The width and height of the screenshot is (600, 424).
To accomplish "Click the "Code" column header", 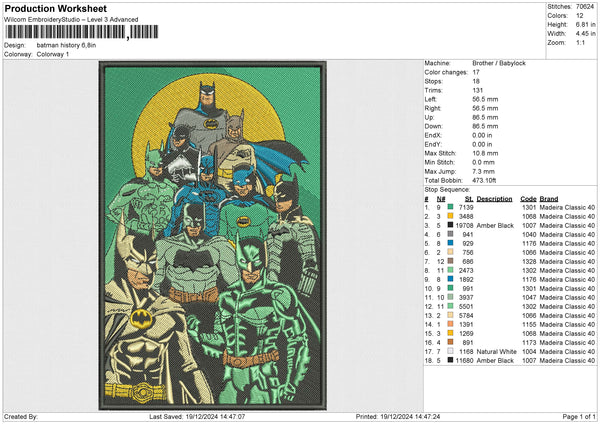I will 528,199.
